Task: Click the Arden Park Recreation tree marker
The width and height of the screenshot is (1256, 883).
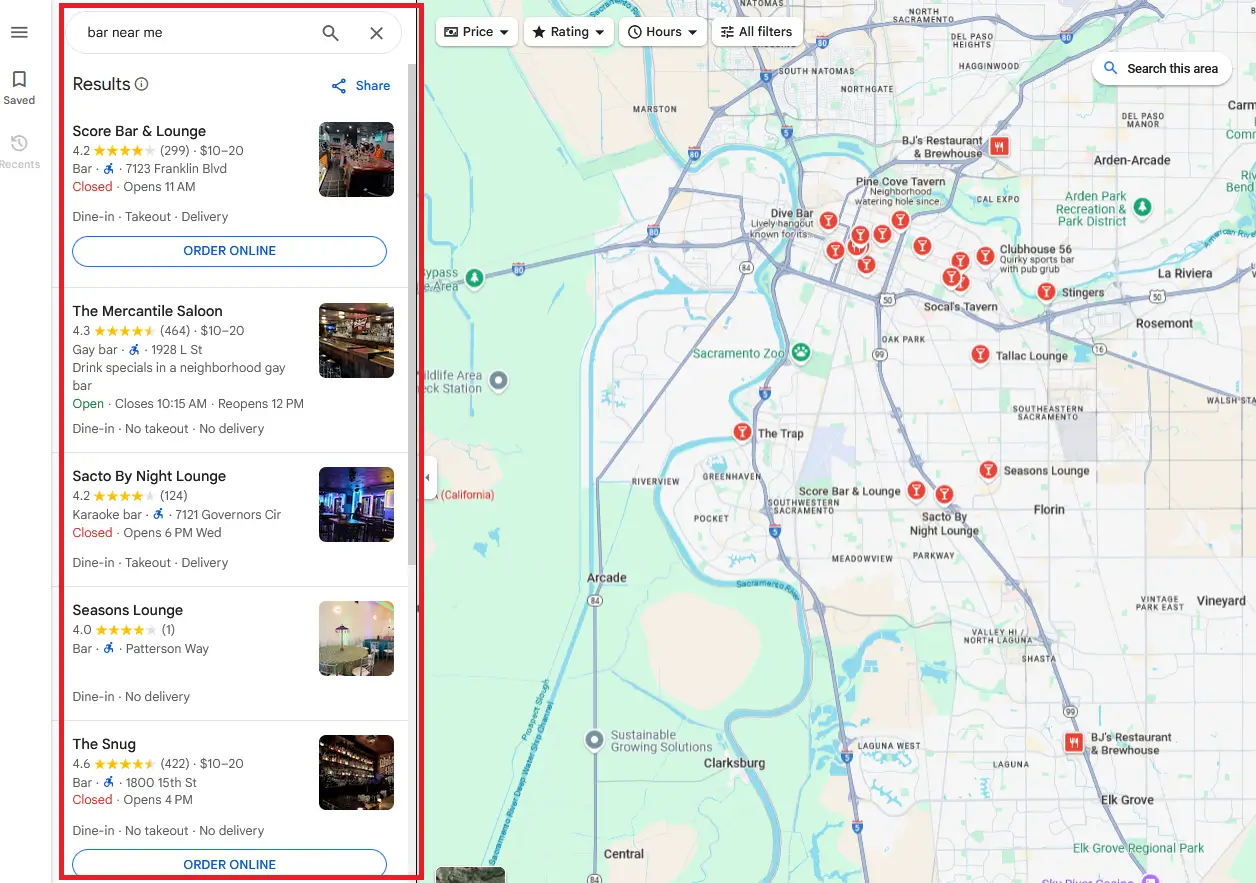Action: [x=1141, y=208]
